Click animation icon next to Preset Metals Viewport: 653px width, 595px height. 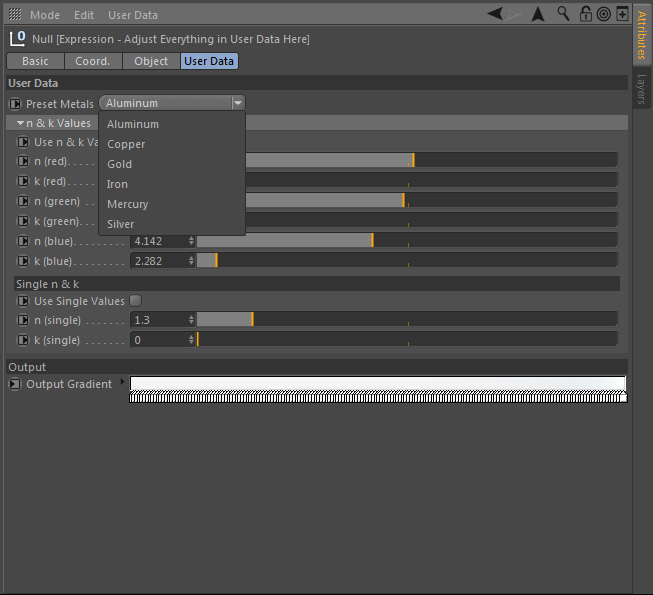pos(15,104)
